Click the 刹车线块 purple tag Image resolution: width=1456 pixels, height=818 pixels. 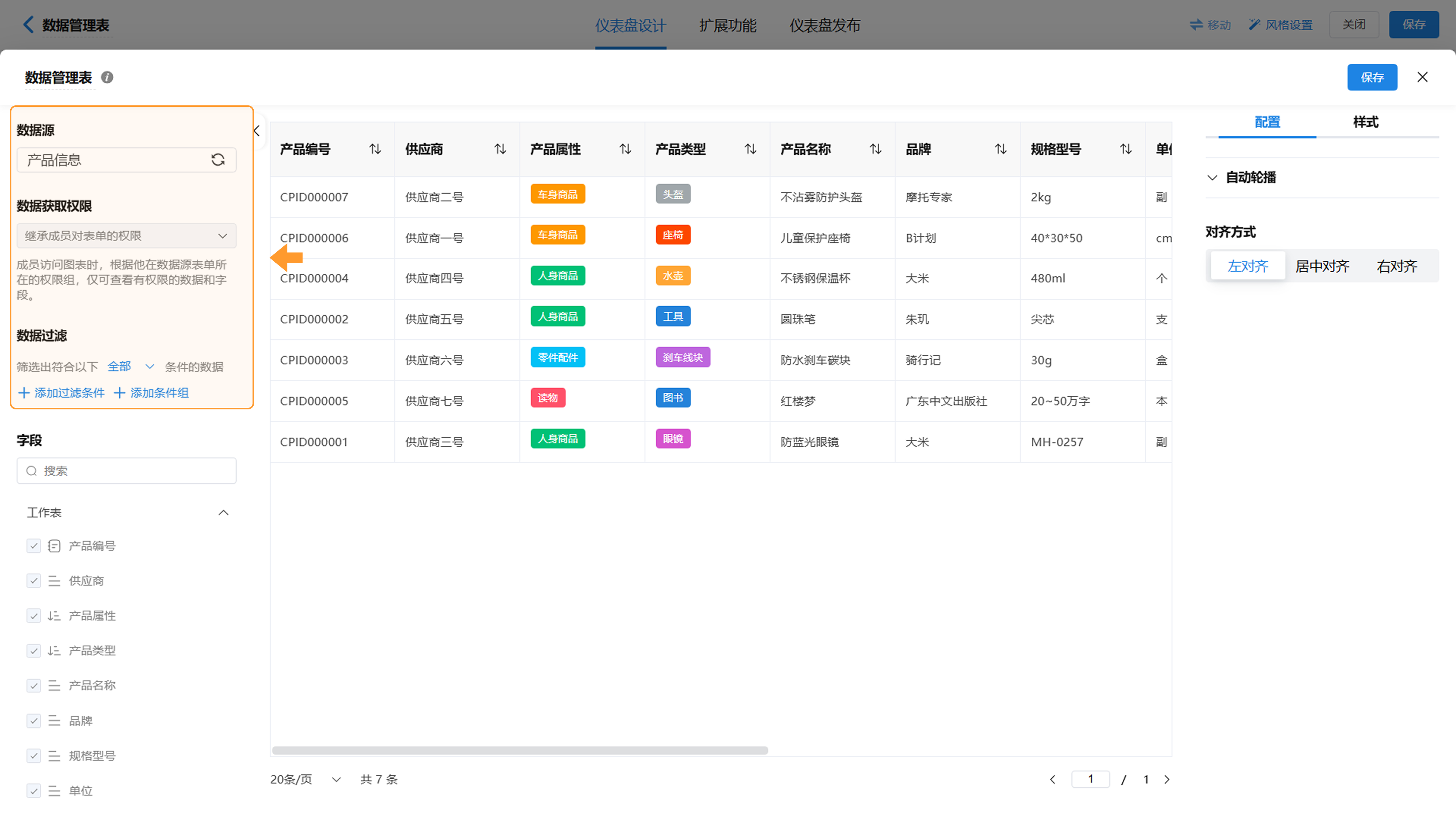(683, 357)
